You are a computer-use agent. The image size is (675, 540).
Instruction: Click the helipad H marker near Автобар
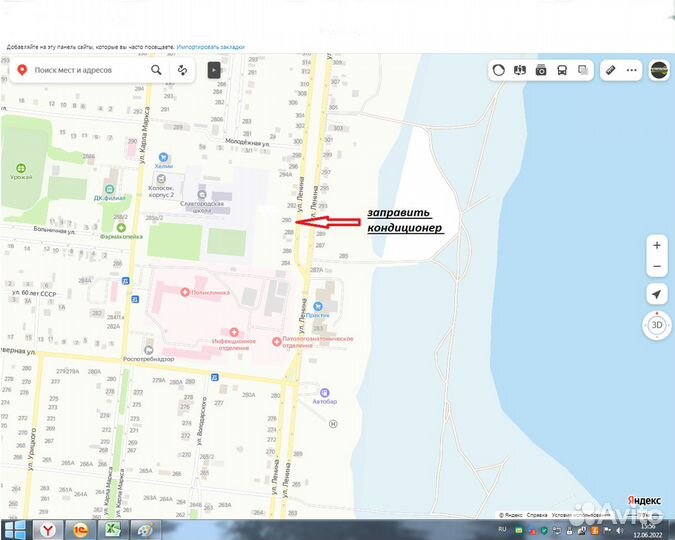pos(333,424)
